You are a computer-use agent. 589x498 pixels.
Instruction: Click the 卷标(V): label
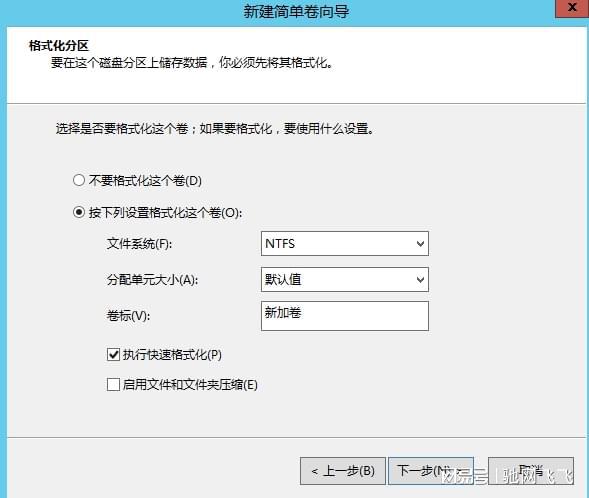coord(128,315)
